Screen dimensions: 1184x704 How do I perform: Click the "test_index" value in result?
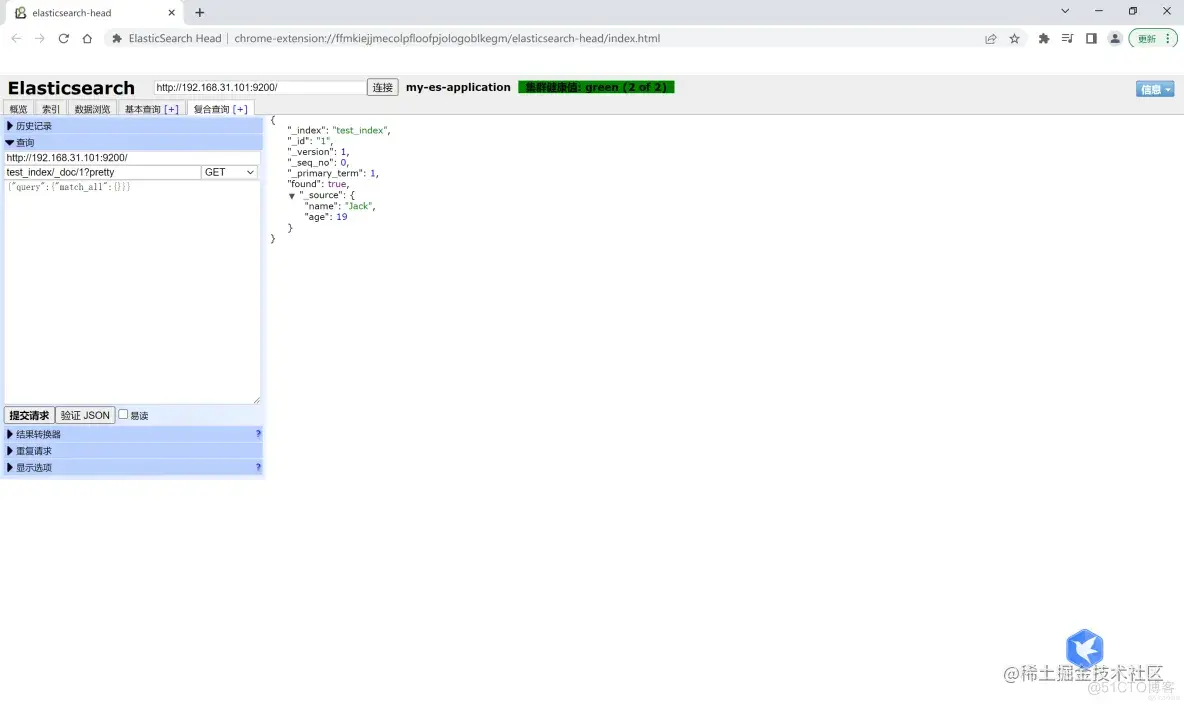[x=359, y=131]
